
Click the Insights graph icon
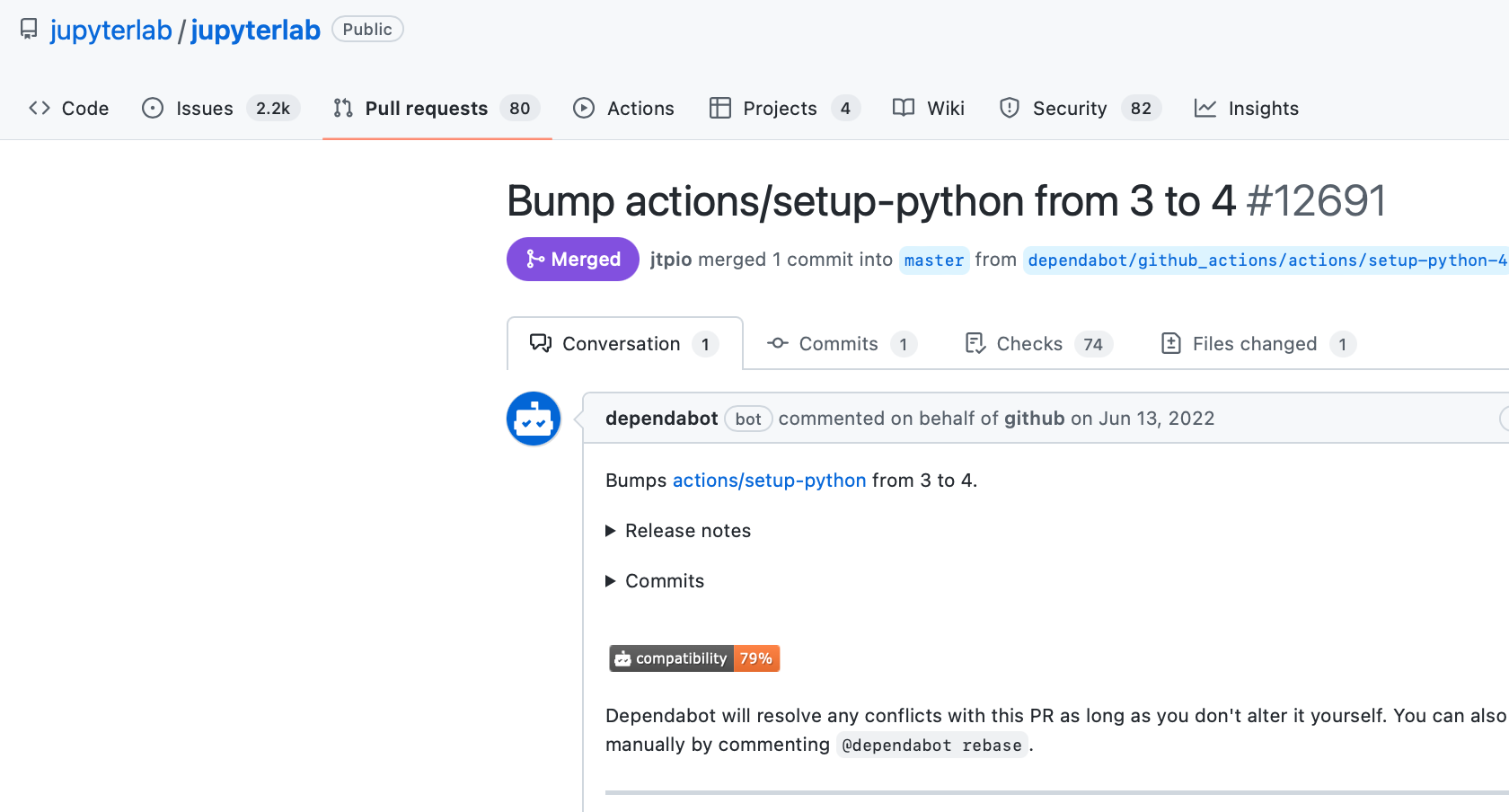[1205, 108]
